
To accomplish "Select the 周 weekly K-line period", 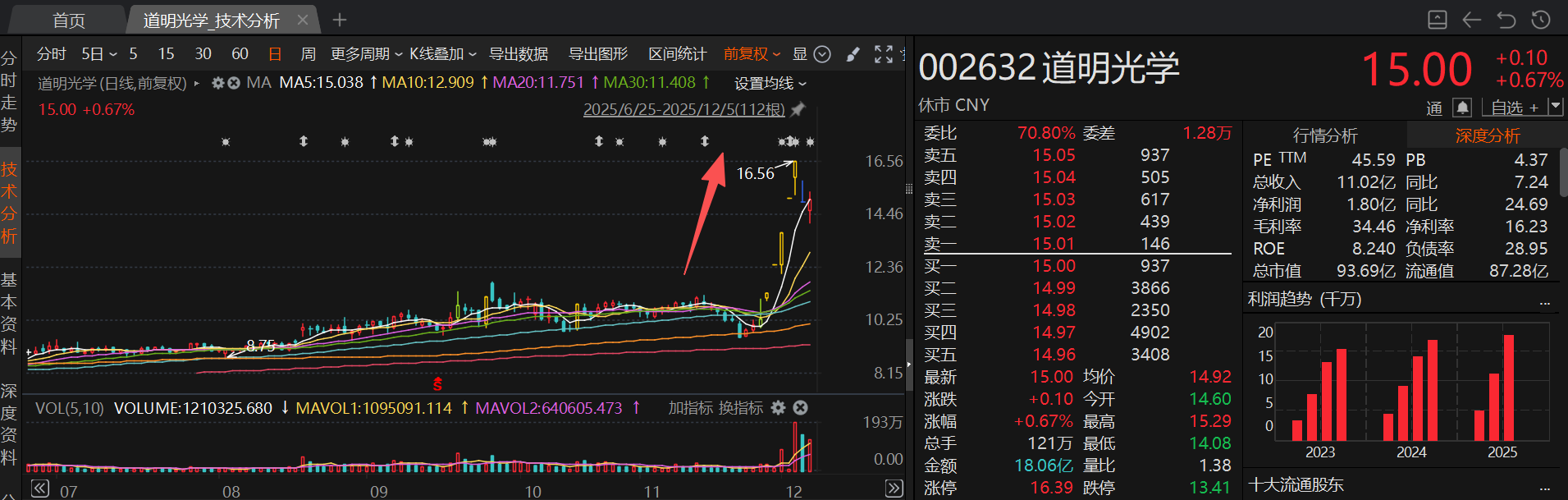I will click(308, 54).
